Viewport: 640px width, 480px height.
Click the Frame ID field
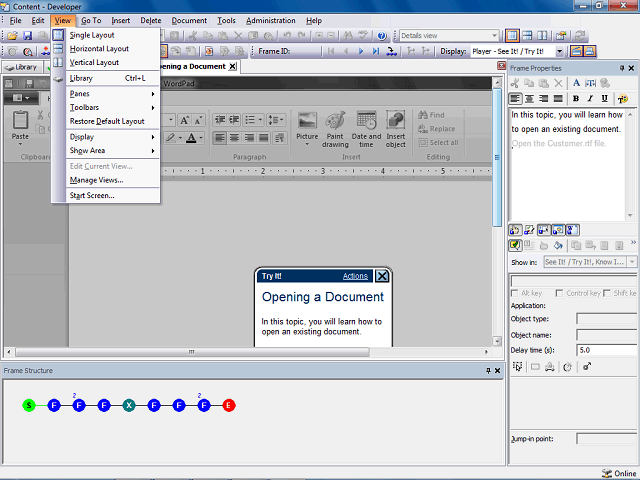point(306,51)
